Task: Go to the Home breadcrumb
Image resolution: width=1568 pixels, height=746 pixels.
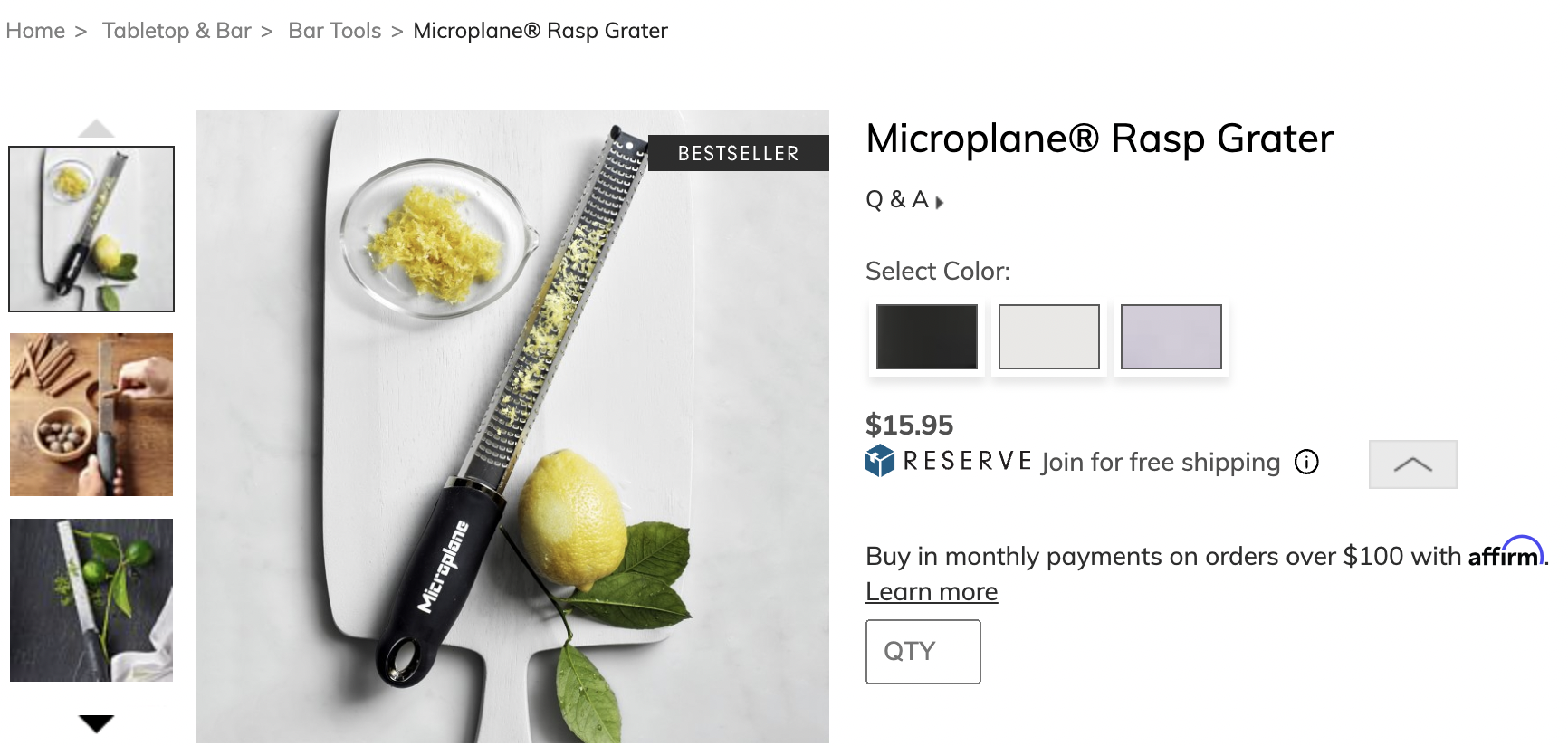Action: coord(35,31)
